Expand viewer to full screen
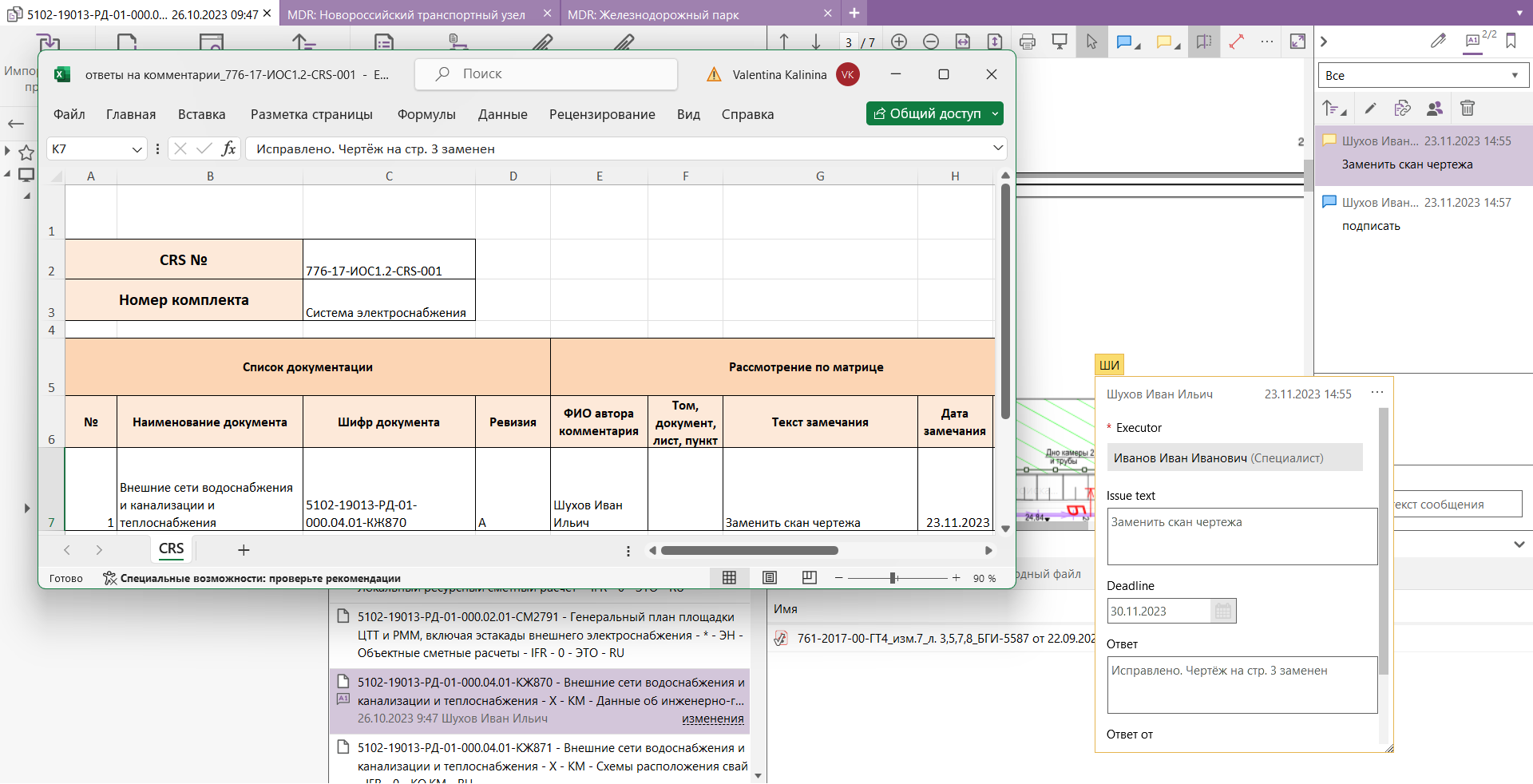 point(1298,42)
